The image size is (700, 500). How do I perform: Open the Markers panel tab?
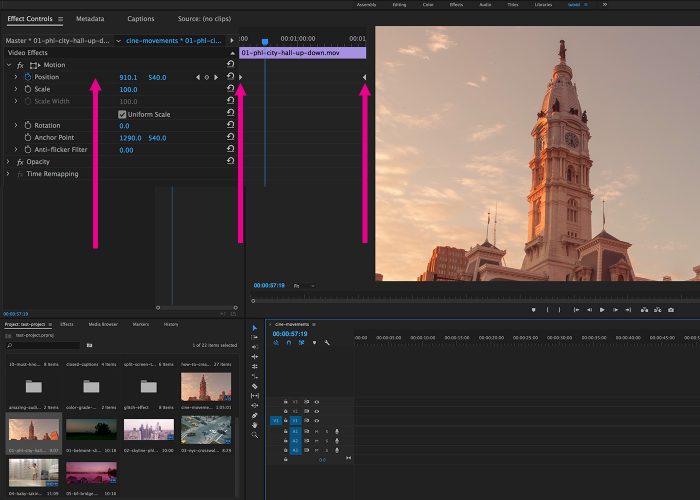[x=141, y=324]
